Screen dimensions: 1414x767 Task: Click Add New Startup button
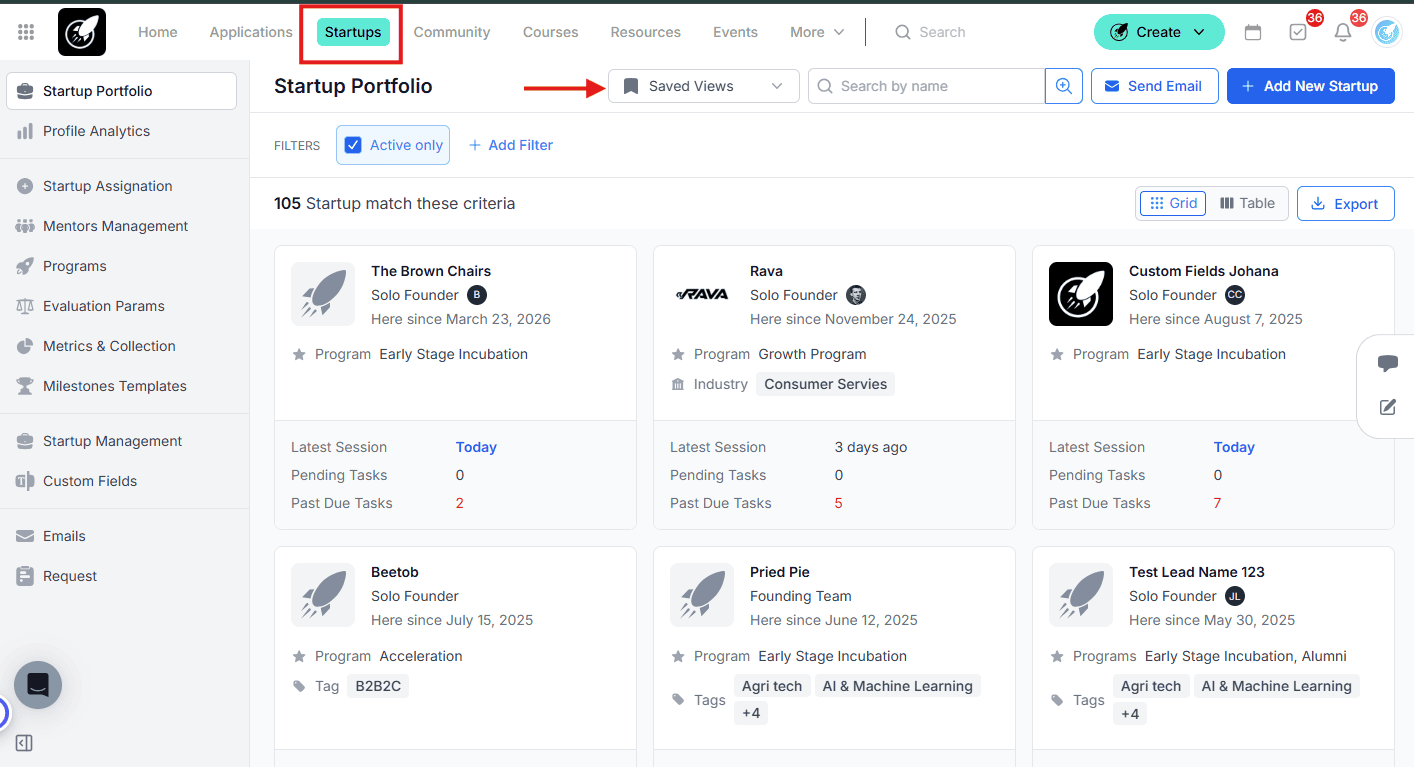click(1311, 86)
